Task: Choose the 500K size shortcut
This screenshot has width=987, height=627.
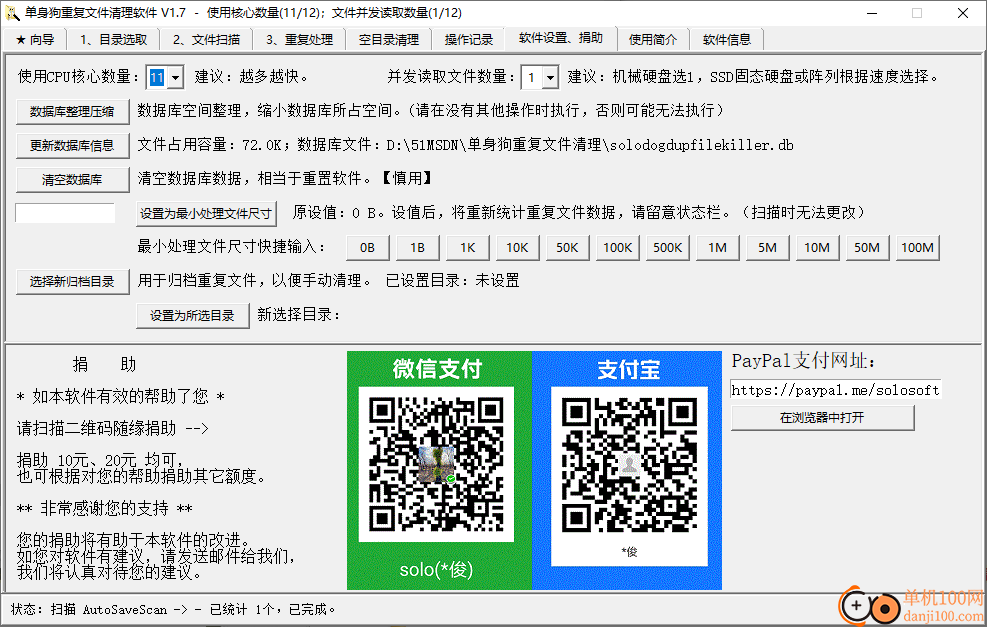Action: pyautogui.click(x=667, y=247)
